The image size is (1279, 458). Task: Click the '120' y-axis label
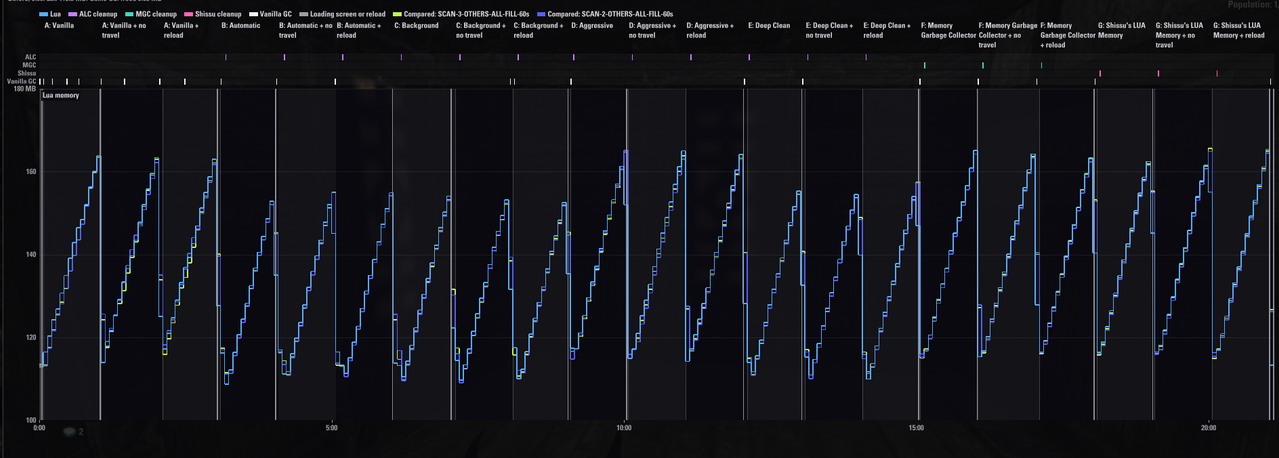(x=31, y=337)
